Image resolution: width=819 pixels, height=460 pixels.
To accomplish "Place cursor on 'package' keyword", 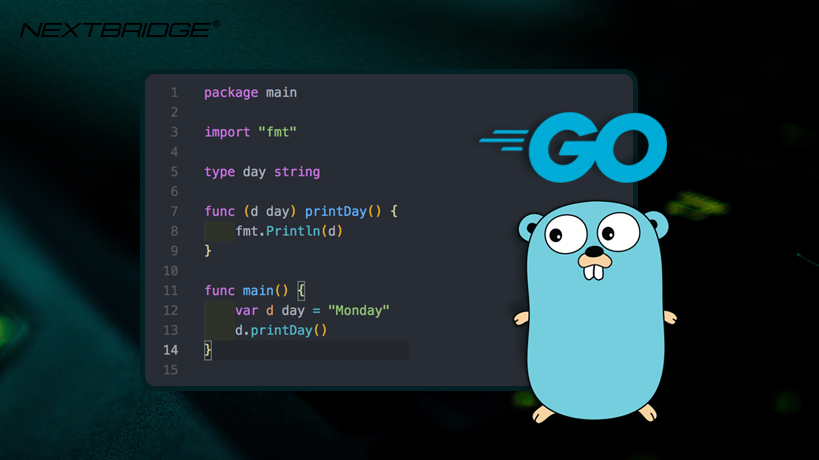I will pos(231,92).
